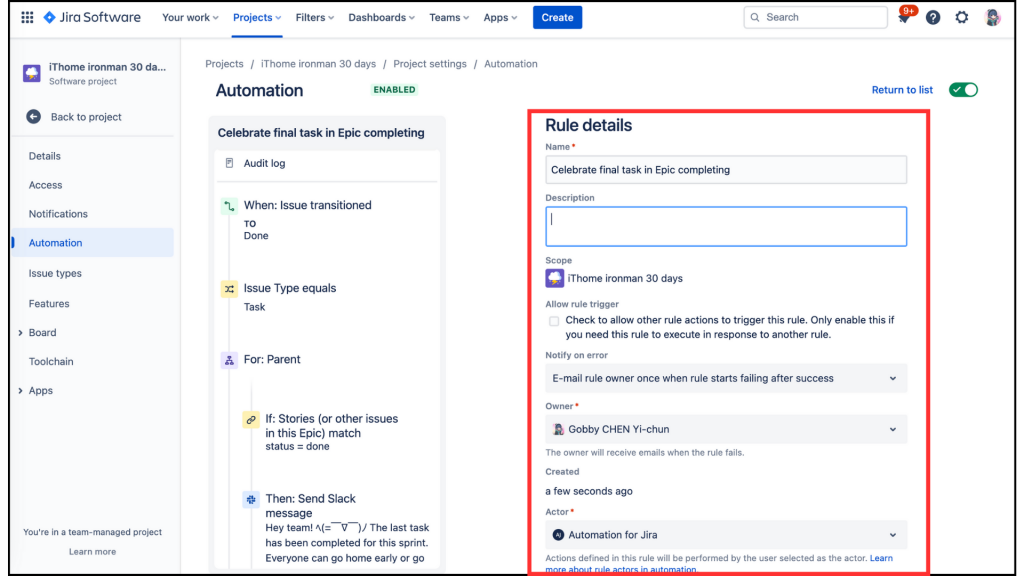The width and height of the screenshot is (1024, 576).
Task: Click the Back to project link
Action: (x=86, y=117)
